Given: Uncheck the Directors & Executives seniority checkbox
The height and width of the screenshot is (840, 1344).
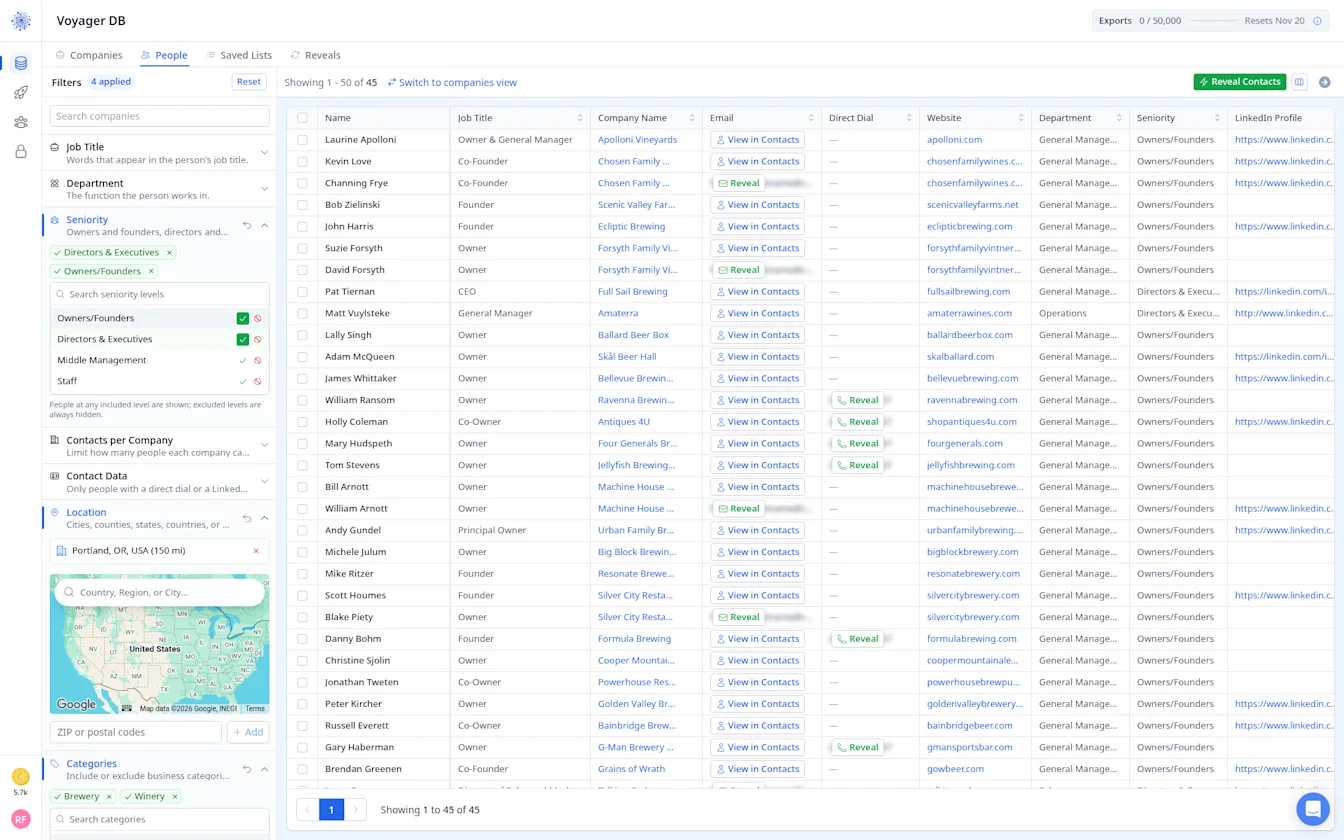Looking at the screenshot, I should pos(242,339).
